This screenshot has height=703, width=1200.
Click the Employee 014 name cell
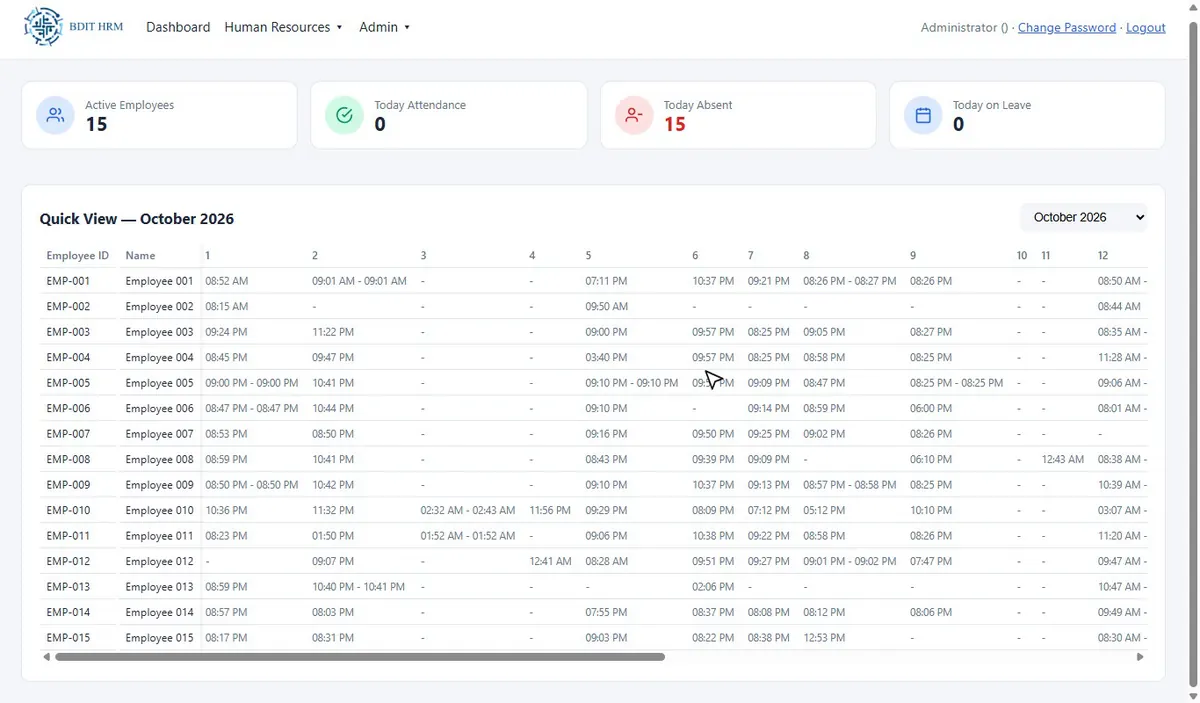click(160, 613)
